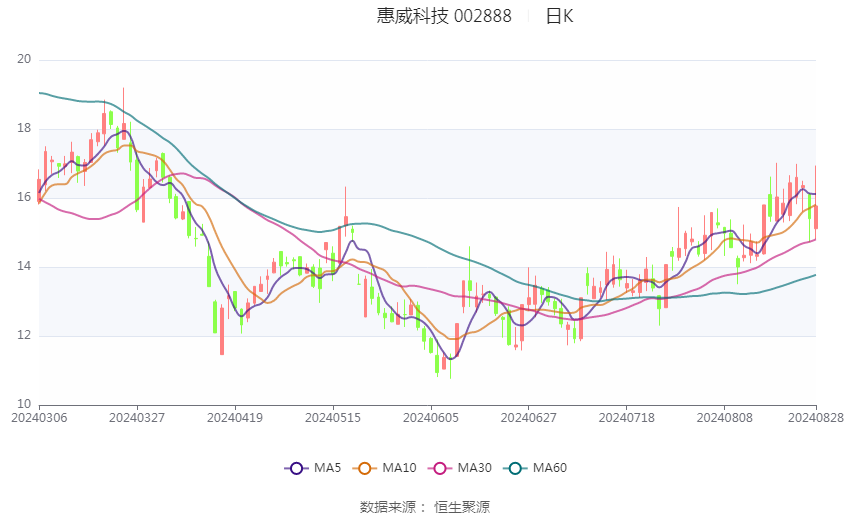The height and width of the screenshot is (517, 850).
Task: Click the 日K label in title
Action: (559, 16)
